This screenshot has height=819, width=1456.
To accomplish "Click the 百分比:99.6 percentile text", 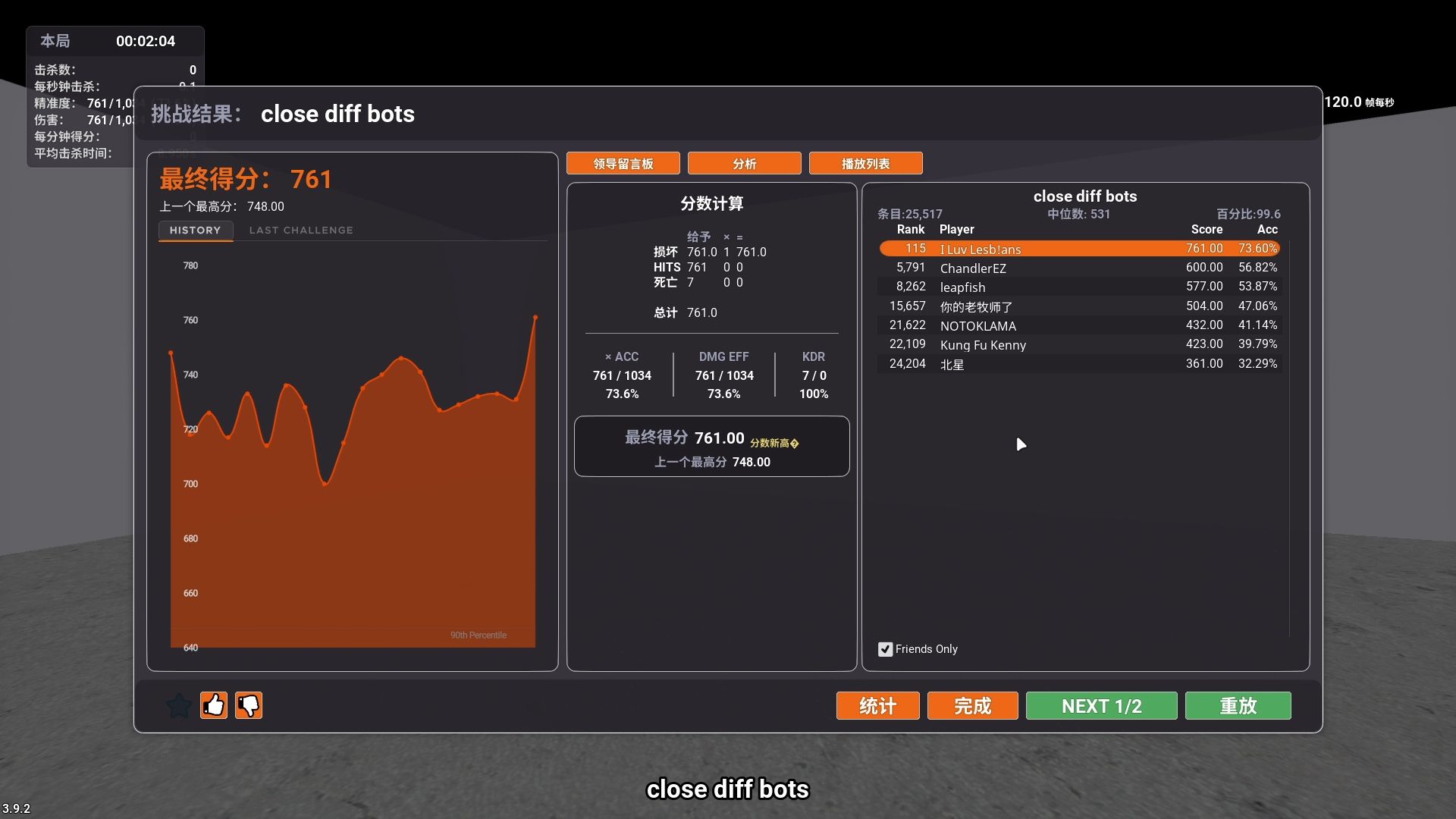I will 1248,214.
